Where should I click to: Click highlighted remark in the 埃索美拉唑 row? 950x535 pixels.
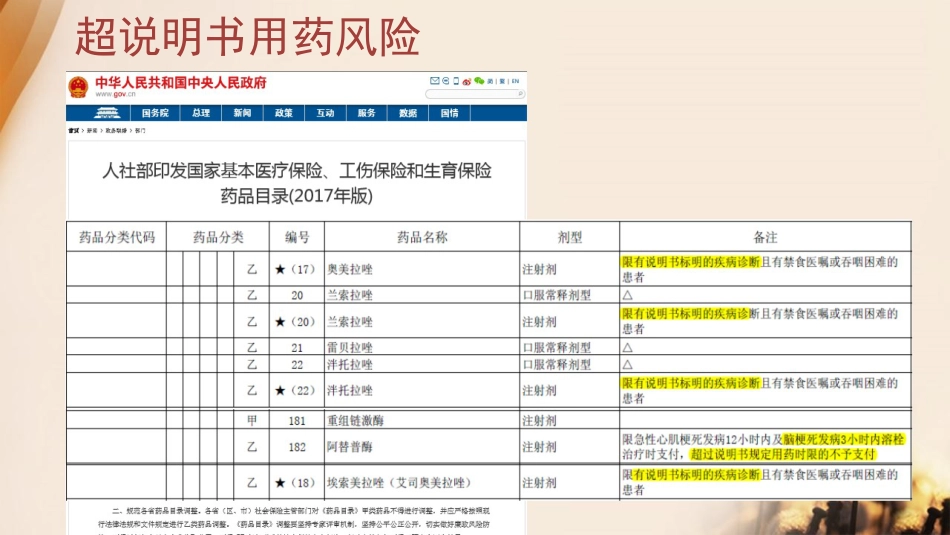697,474
